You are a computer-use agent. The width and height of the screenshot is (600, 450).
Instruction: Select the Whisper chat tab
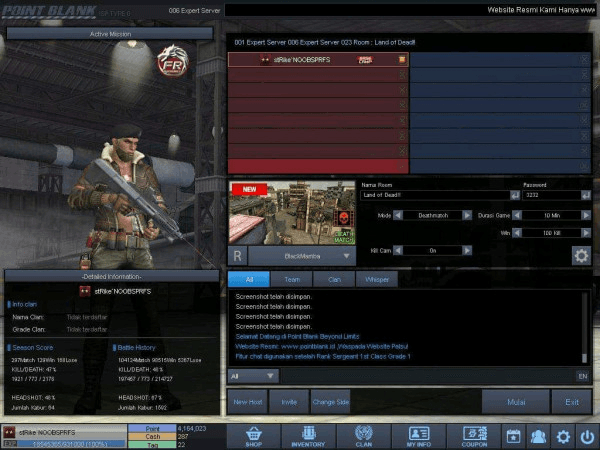coord(377,279)
